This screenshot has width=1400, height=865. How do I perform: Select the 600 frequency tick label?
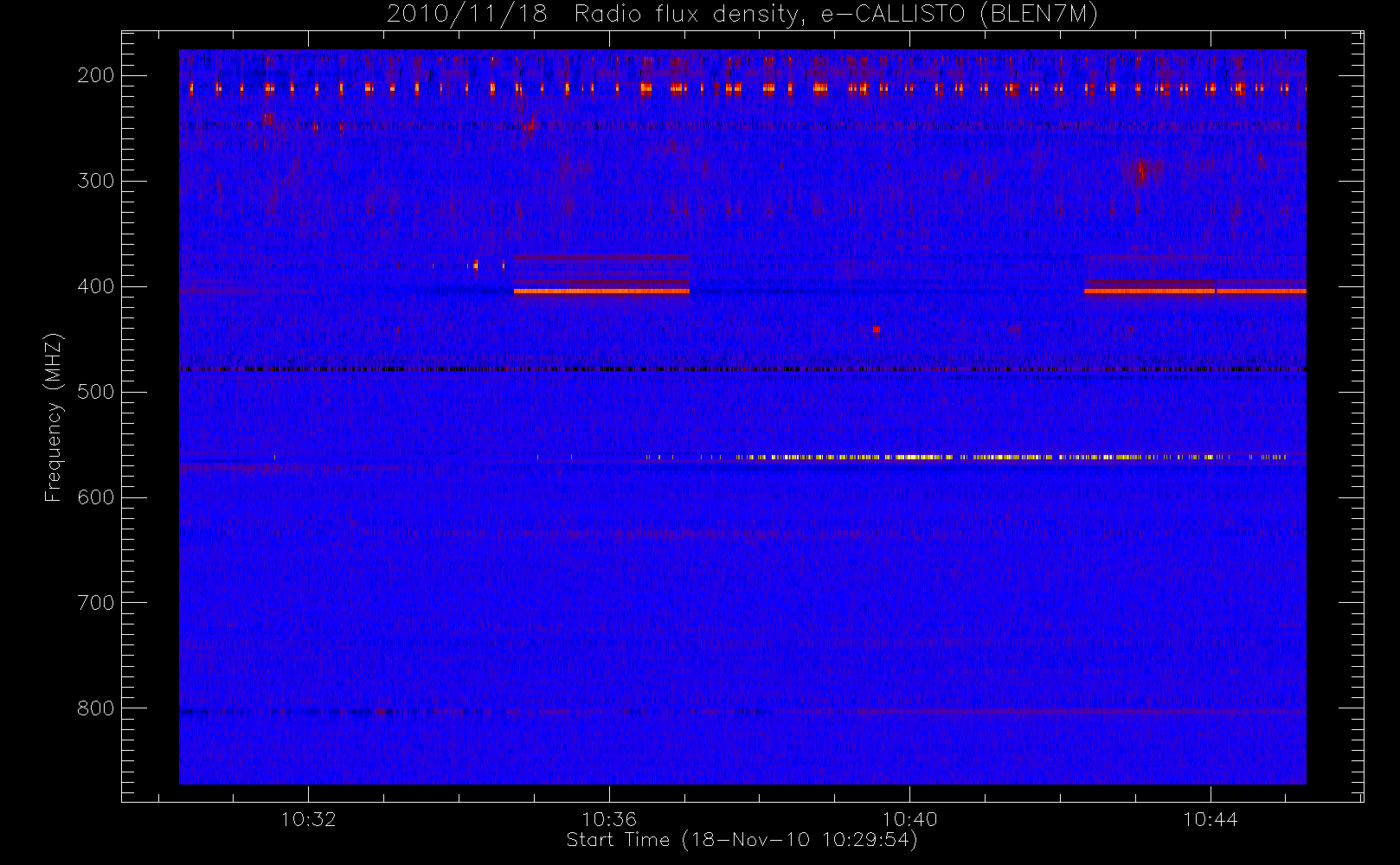[96, 497]
